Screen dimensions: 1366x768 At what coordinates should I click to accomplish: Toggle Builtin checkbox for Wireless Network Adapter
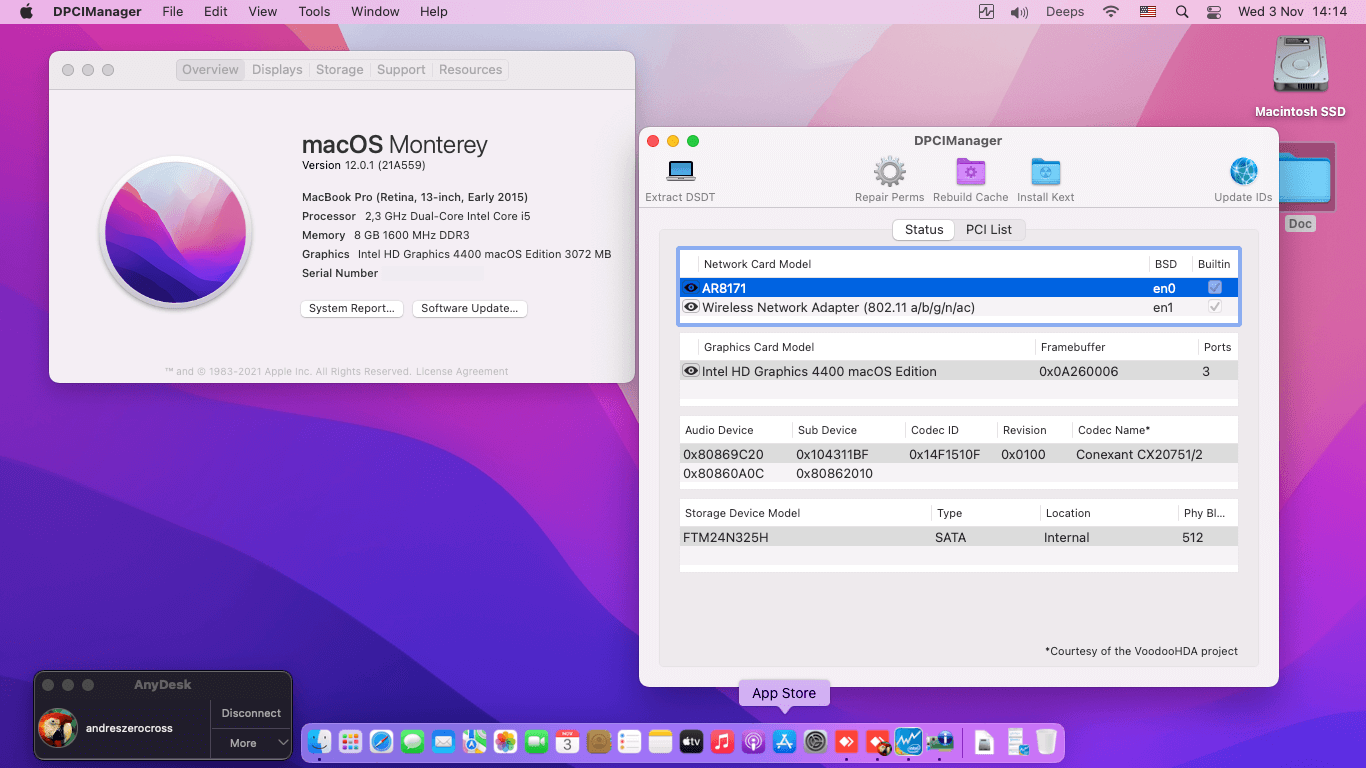(x=1215, y=307)
